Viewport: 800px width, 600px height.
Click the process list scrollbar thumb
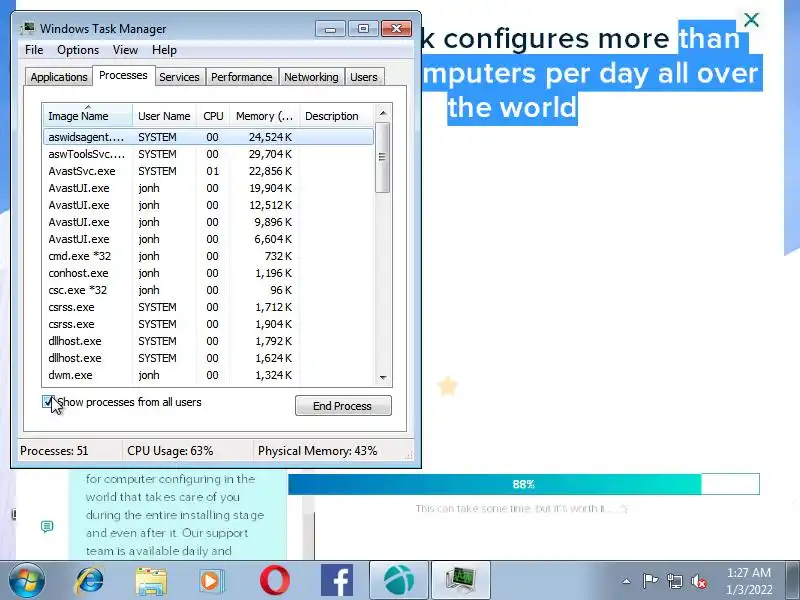click(383, 157)
